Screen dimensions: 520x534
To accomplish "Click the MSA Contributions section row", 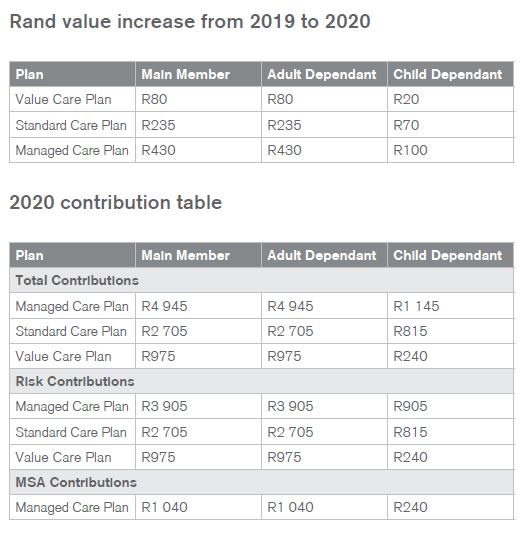I will click(x=262, y=482).
